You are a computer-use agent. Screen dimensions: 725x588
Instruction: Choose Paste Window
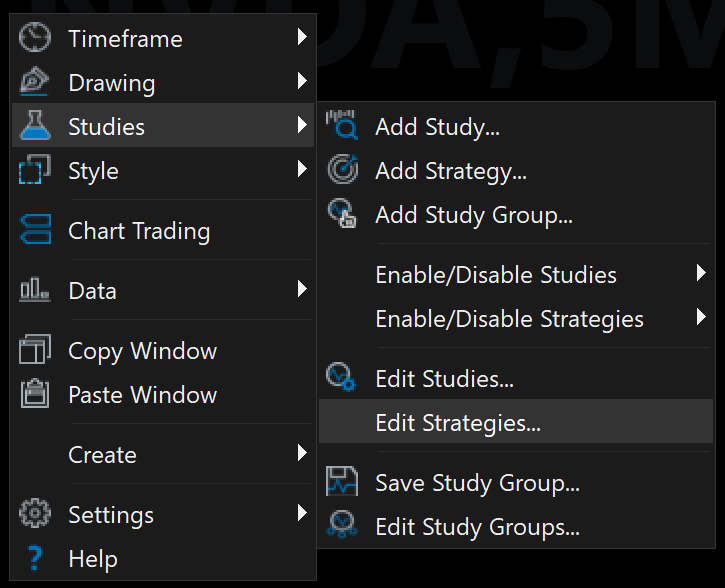[x=163, y=393]
